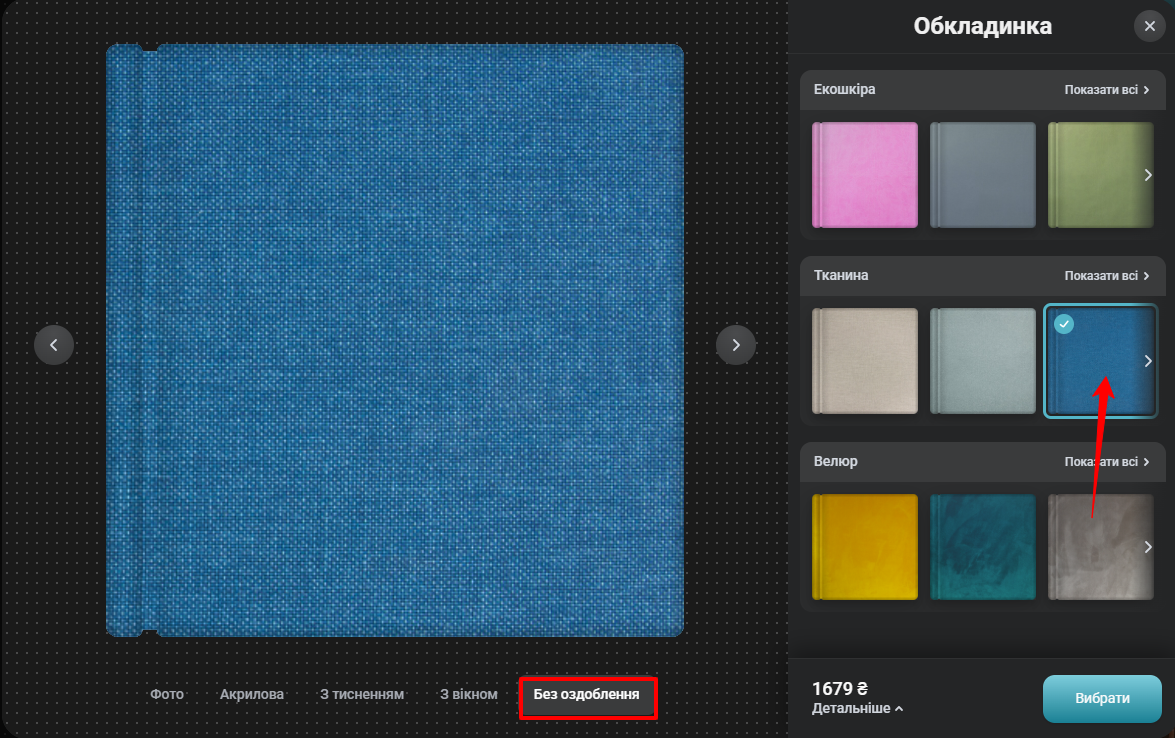The height and width of the screenshot is (738, 1175).
Task: Open the З тисненням tab
Action: 361,693
